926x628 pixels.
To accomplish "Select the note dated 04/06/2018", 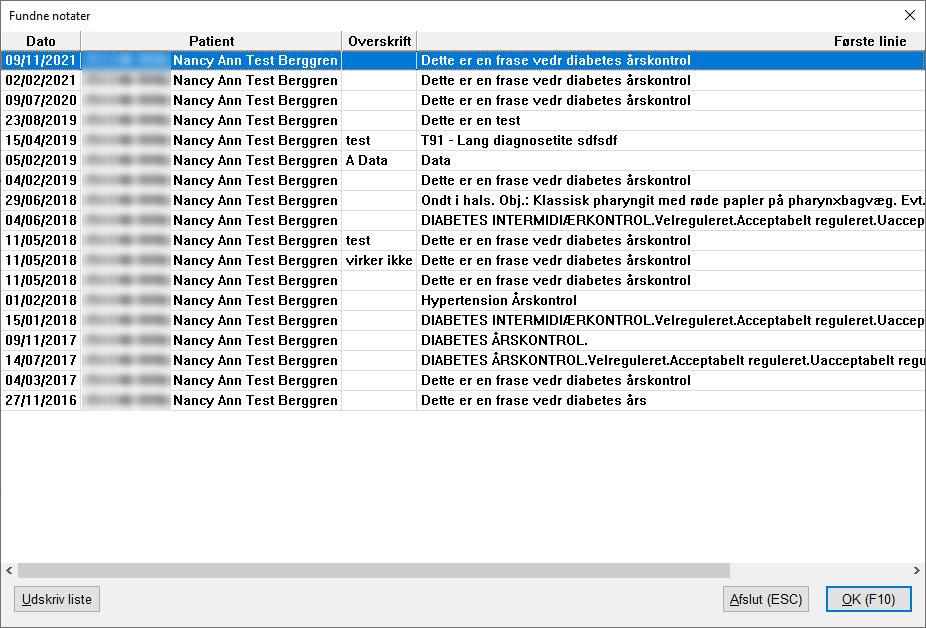I will click(463, 220).
